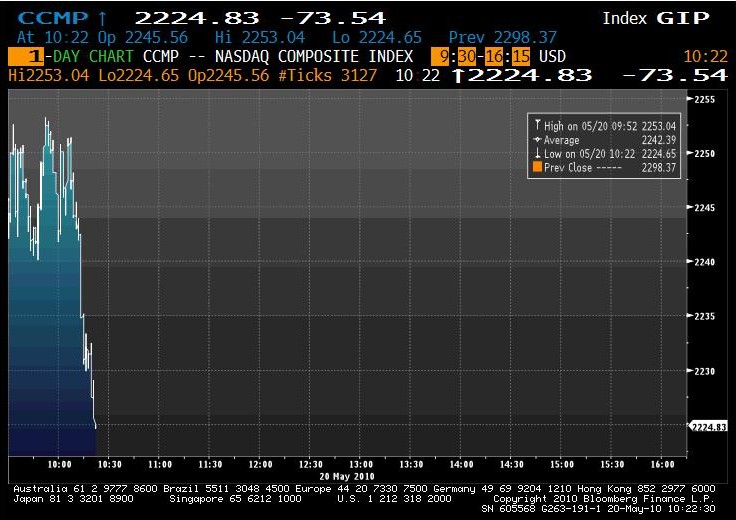
Task: Click the Average marker icon in the legend
Action: 537,140
